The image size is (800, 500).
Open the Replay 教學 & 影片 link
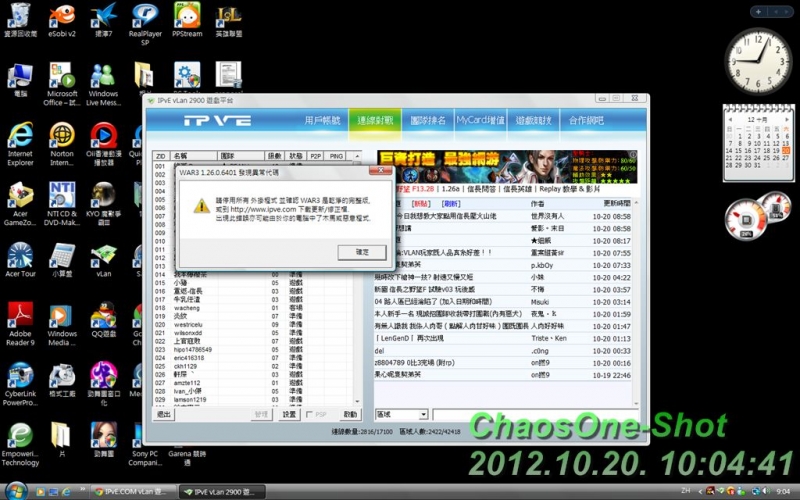coord(569,189)
